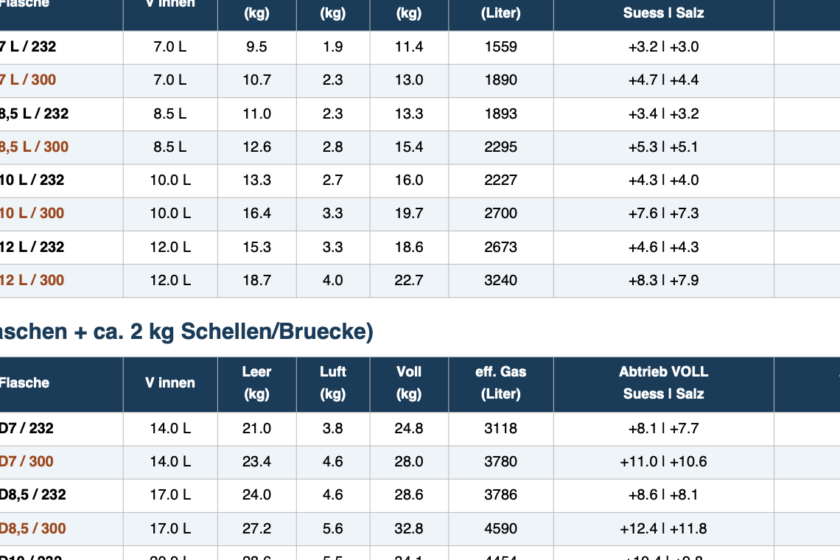Select the D8,5 / 232 row label
Viewport: 840px width, 560px height.
33,495
